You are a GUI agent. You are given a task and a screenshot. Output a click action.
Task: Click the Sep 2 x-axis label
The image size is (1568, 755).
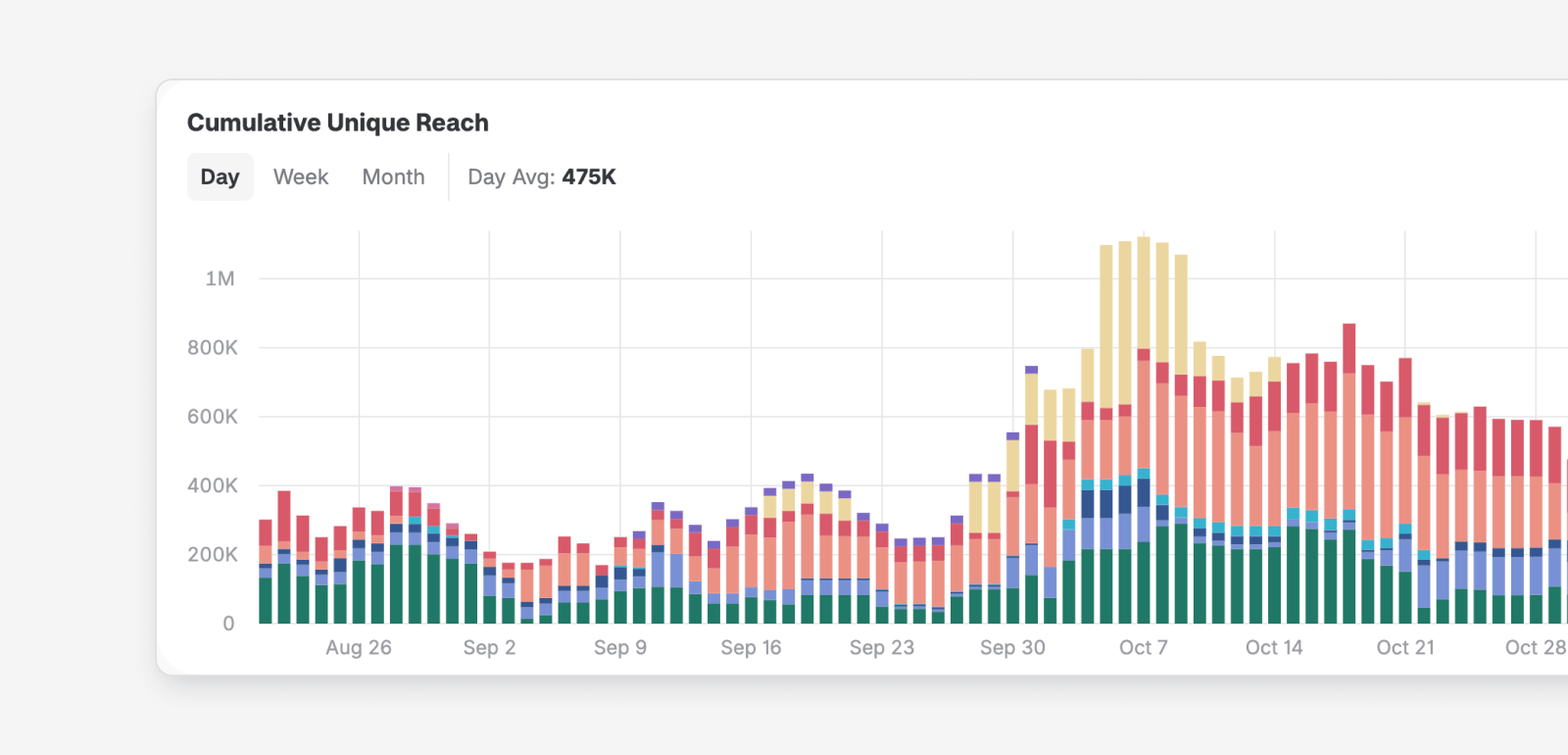pos(489,647)
